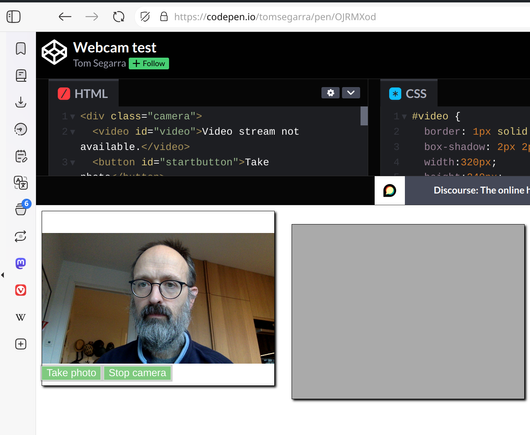This screenshot has height=435, width=530.
Task: Open the Vivaldi web panel
Action: coord(21,290)
